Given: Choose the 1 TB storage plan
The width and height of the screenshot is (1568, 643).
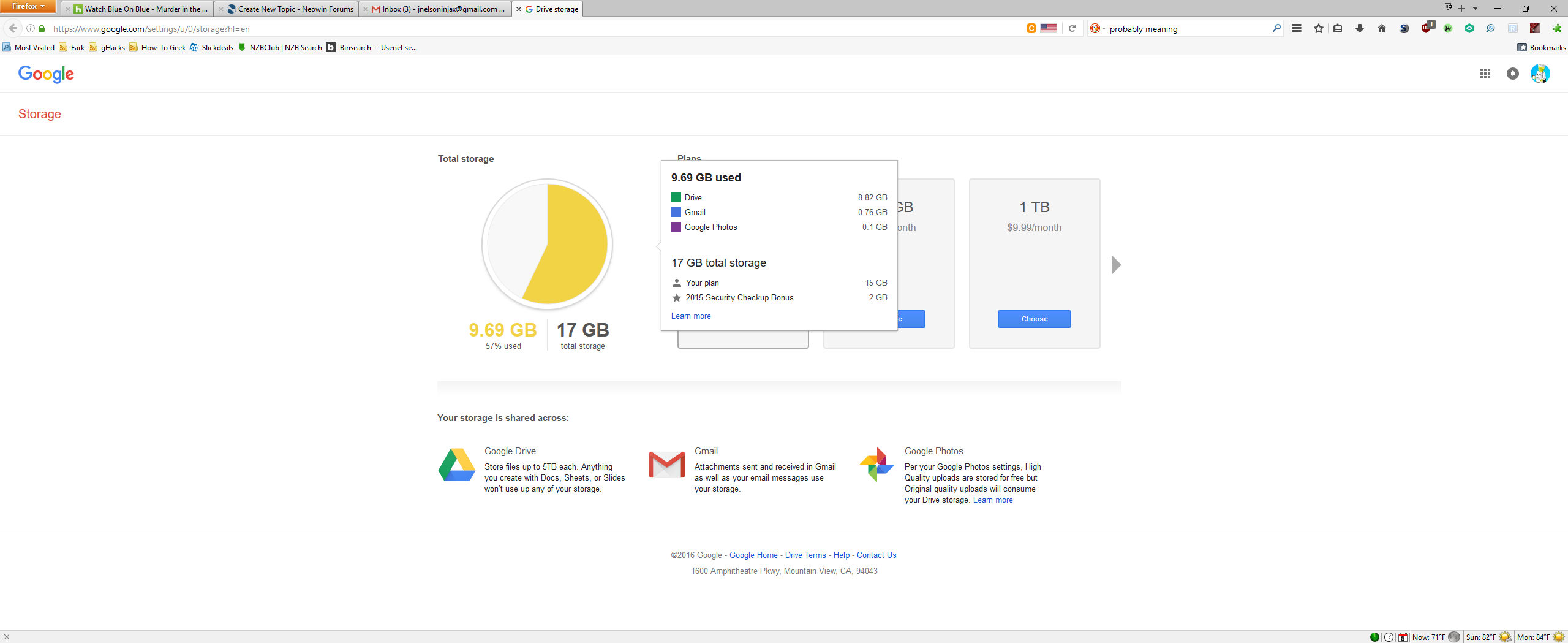Looking at the screenshot, I should click(1034, 319).
